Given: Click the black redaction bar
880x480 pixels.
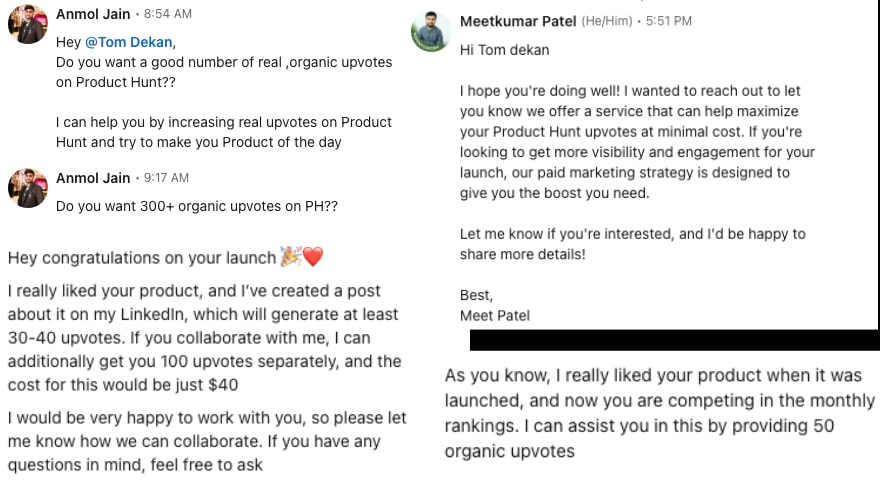Looking at the screenshot, I should point(674,341).
